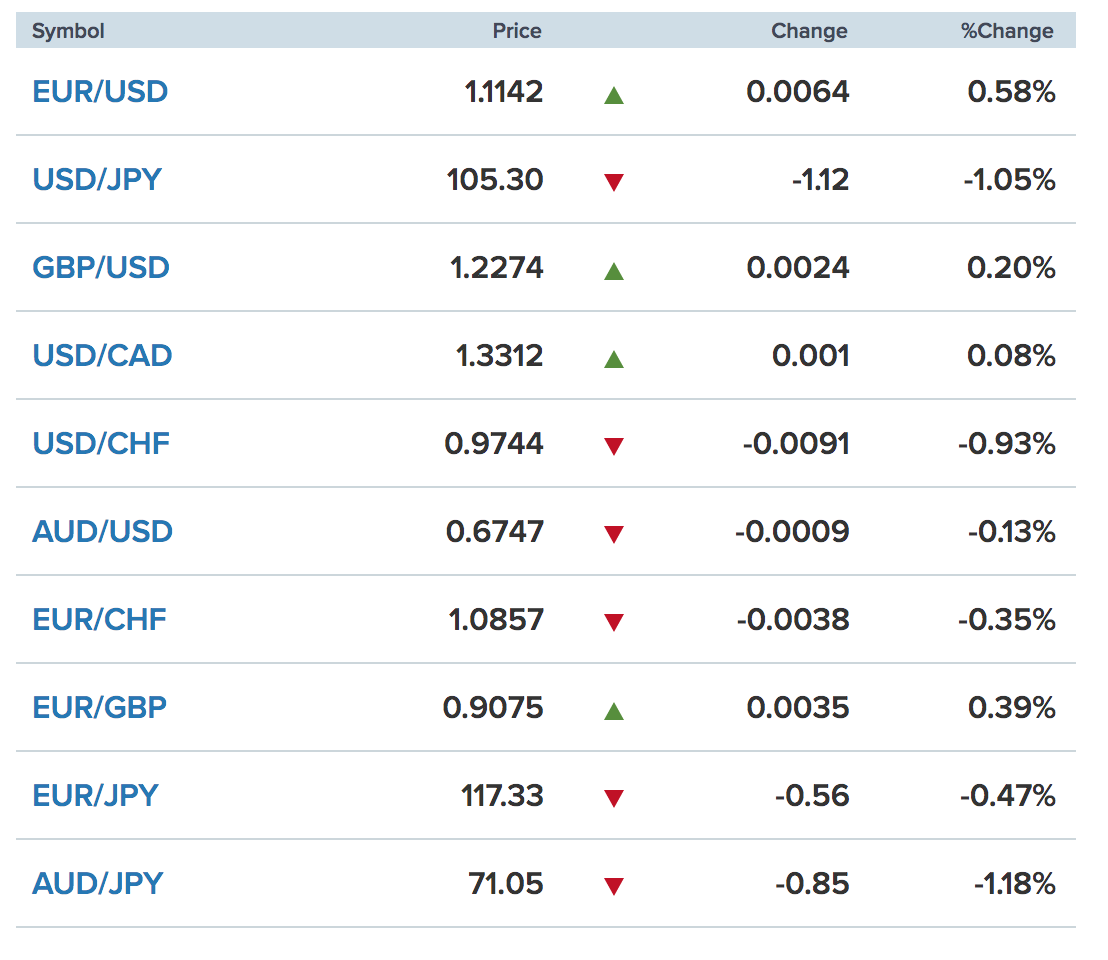The image size is (1108, 960).
Task: Click the green up arrow beside EUR/USD
Action: 613,95
